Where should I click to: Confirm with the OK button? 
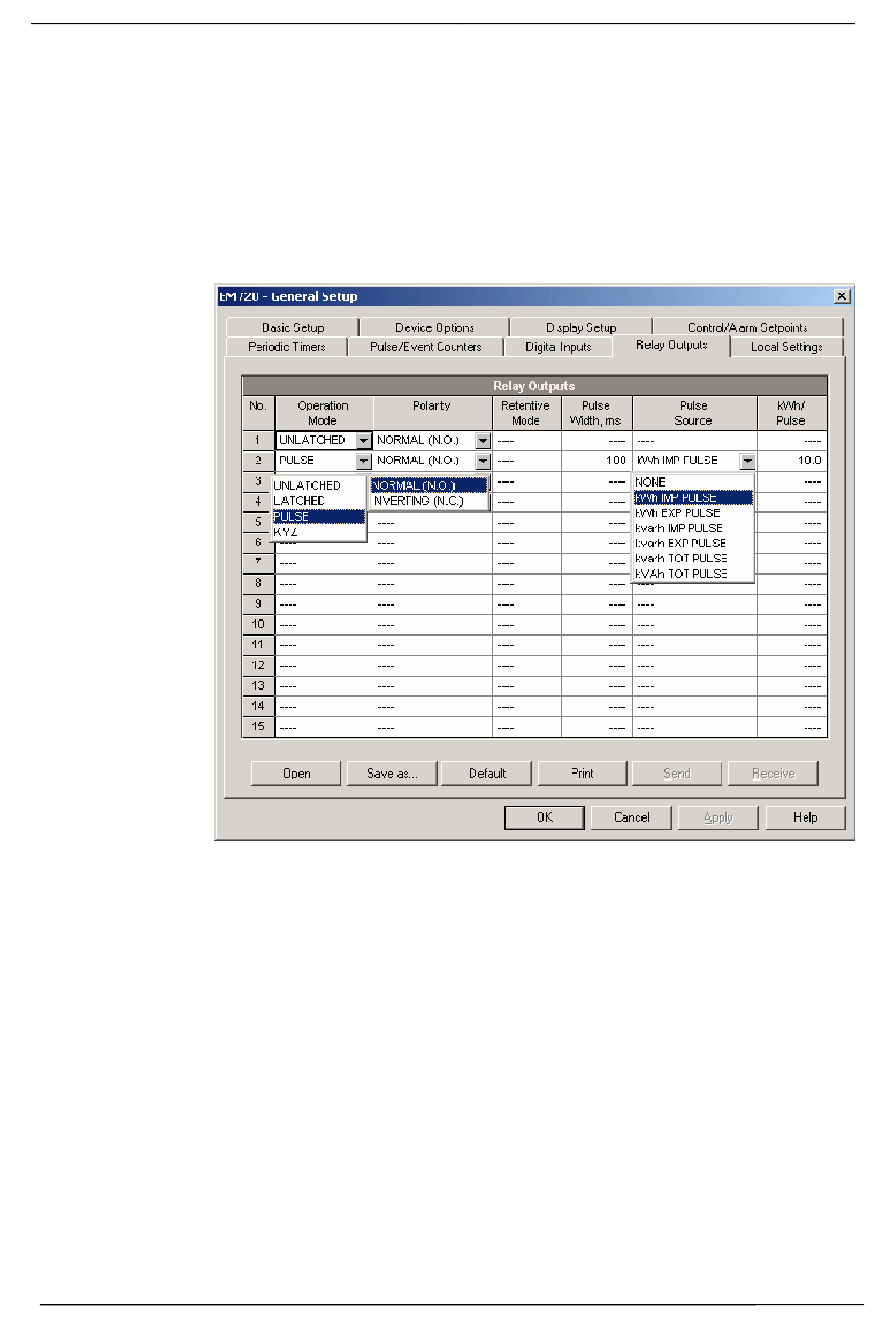544,817
